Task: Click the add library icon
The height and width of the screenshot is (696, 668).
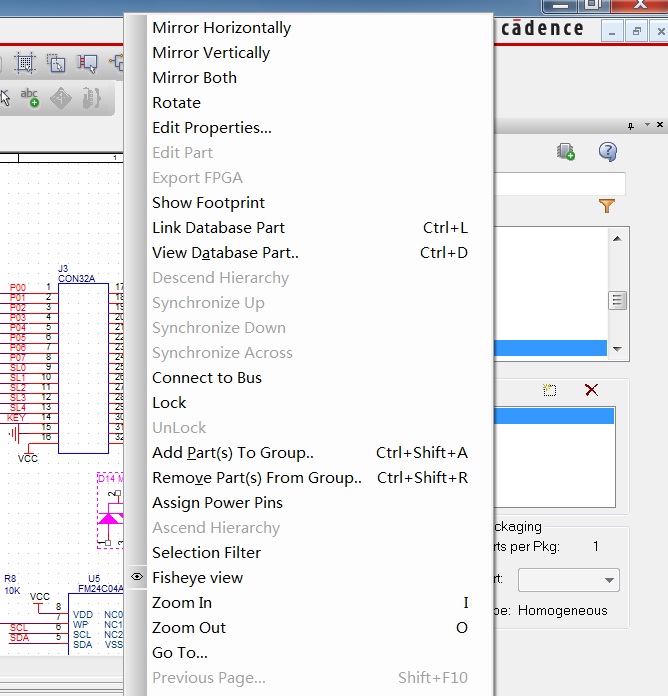Action: tap(549, 390)
